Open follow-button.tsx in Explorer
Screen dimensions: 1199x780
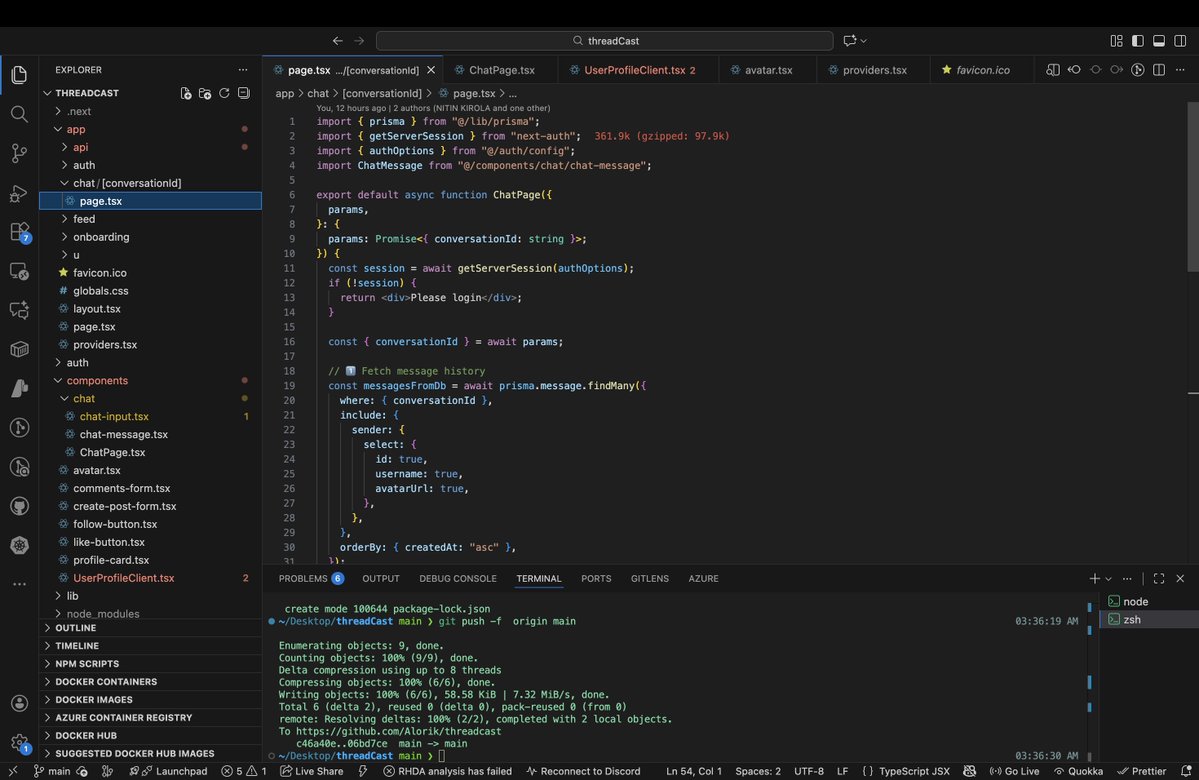(x=150, y=525)
